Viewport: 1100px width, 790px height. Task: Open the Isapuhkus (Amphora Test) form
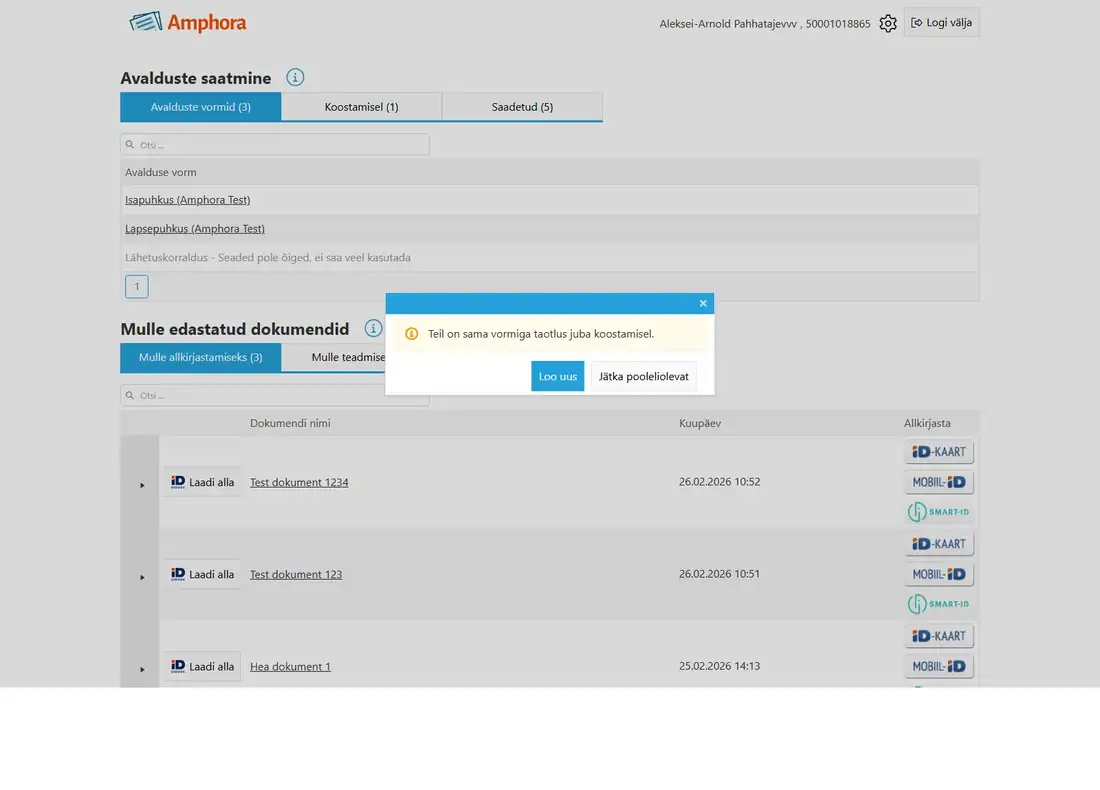pyautogui.click(x=187, y=200)
